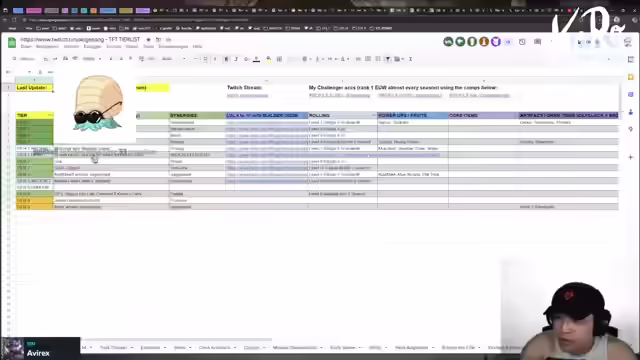Open the Contacts side panel icon
Screen dimensions: 640x360
pyautogui.click(x=631, y=112)
